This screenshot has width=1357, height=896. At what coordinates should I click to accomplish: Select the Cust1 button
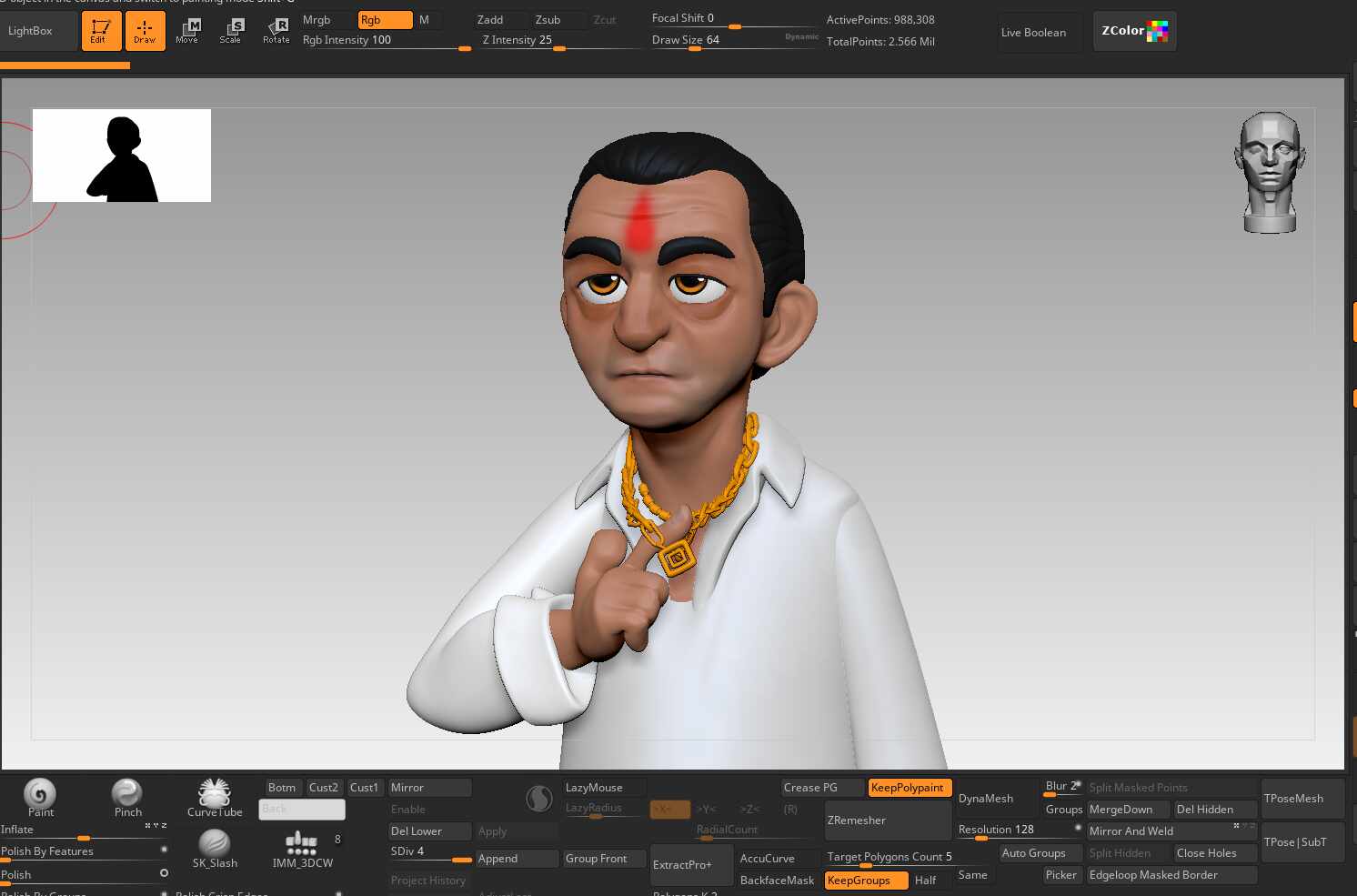365,788
